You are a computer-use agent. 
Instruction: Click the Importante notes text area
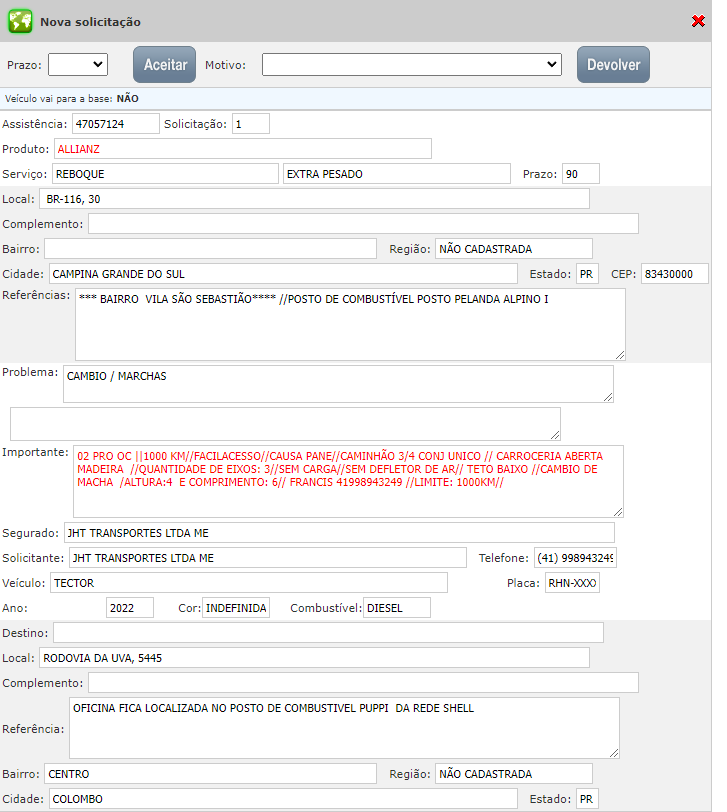(348, 481)
